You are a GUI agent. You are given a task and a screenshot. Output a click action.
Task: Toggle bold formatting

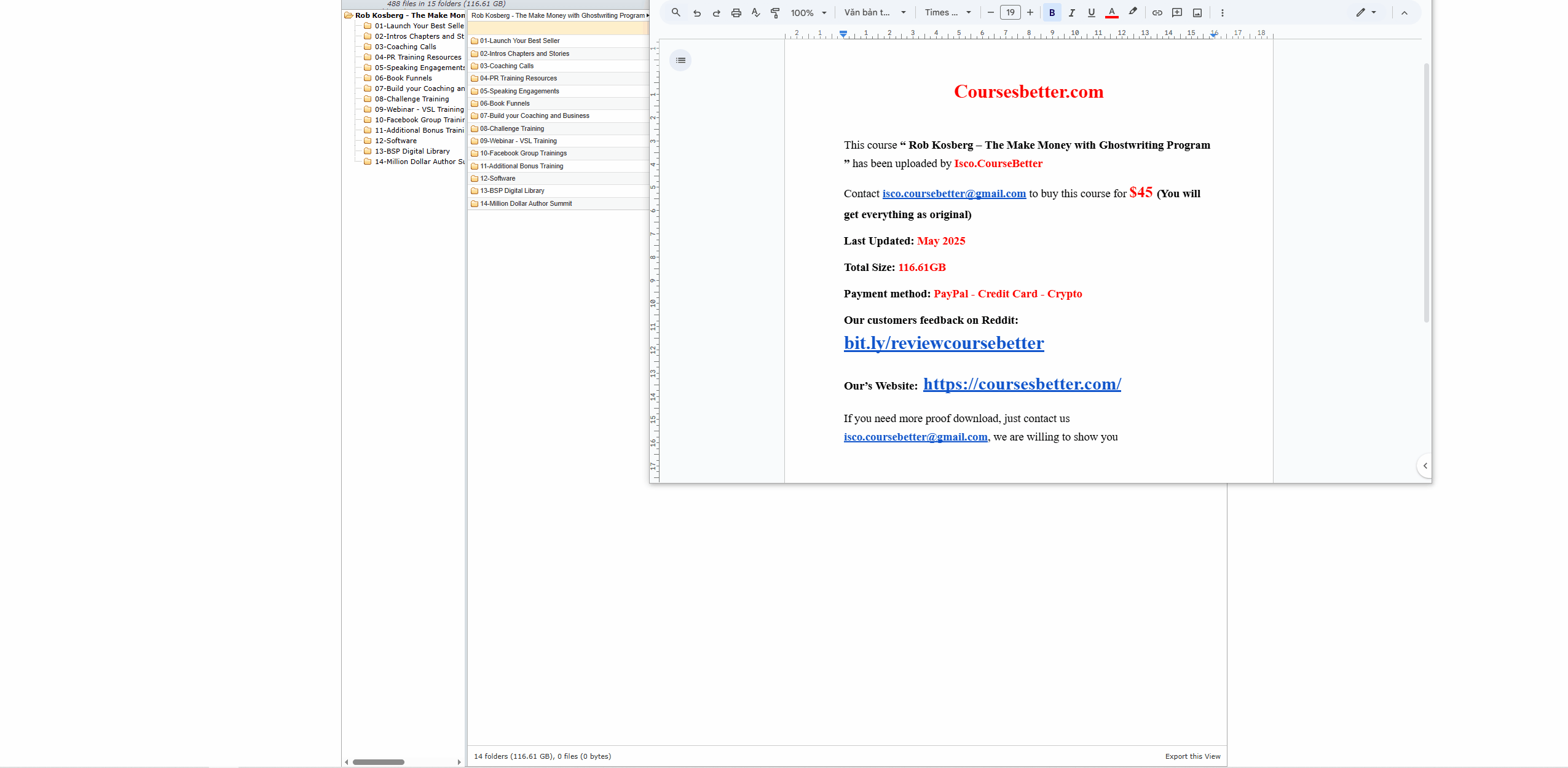(x=1052, y=12)
